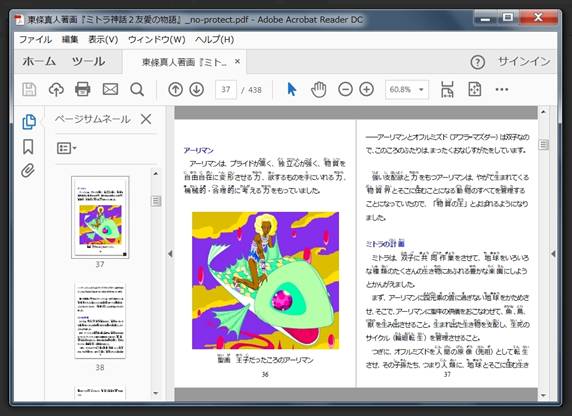Viewport: 572px width, 416px height.
Task: Close the page thumbnails panel
Action: (x=146, y=119)
